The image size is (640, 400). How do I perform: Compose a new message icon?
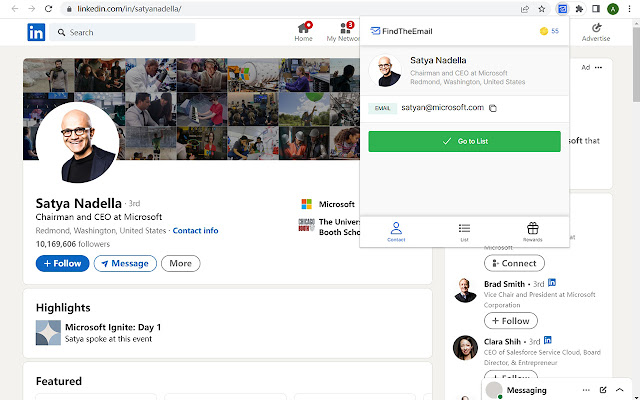603,390
